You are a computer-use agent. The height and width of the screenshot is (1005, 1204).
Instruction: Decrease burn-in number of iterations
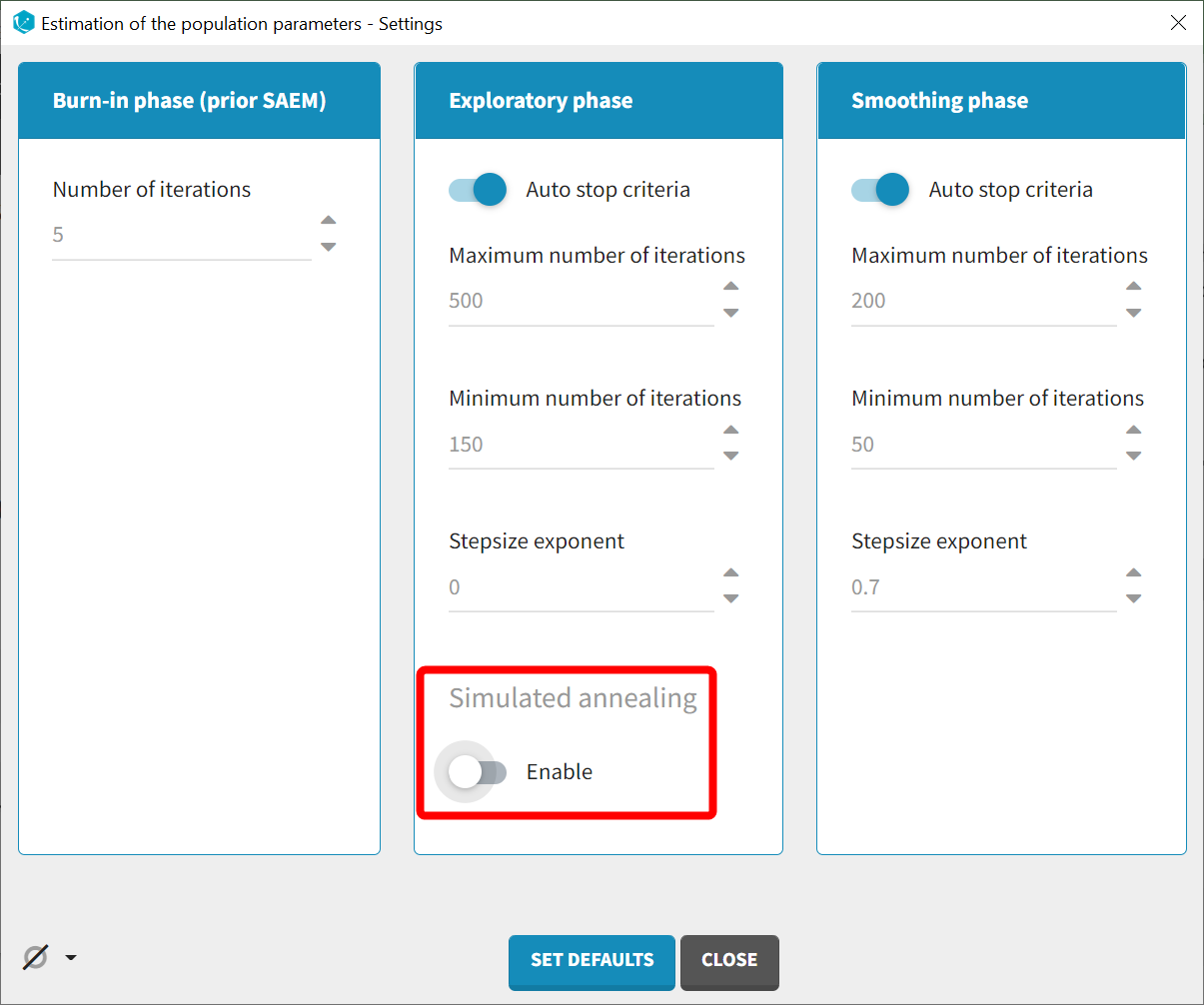pyautogui.click(x=329, y=247)
